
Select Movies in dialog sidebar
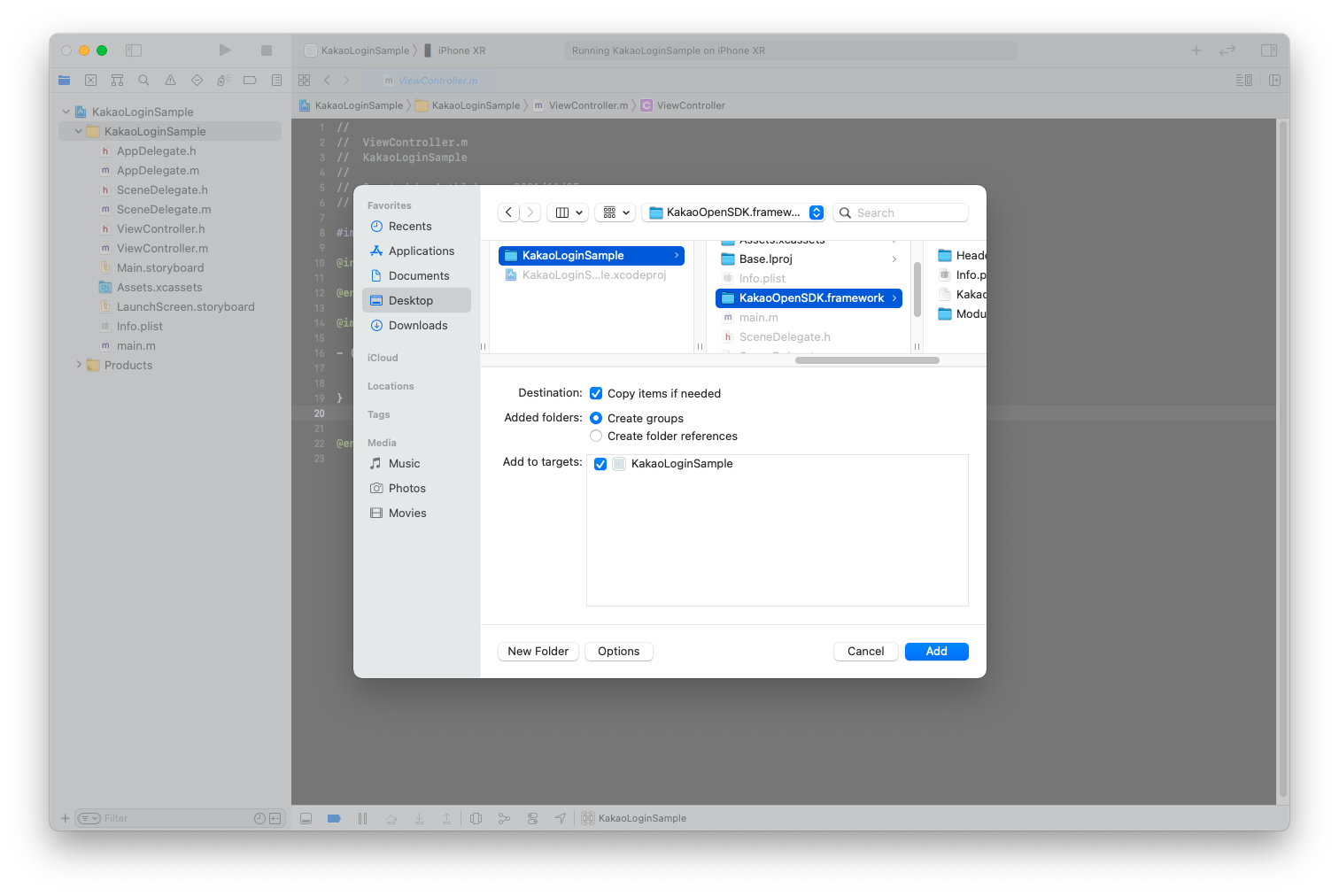click(x=416, y=514)
